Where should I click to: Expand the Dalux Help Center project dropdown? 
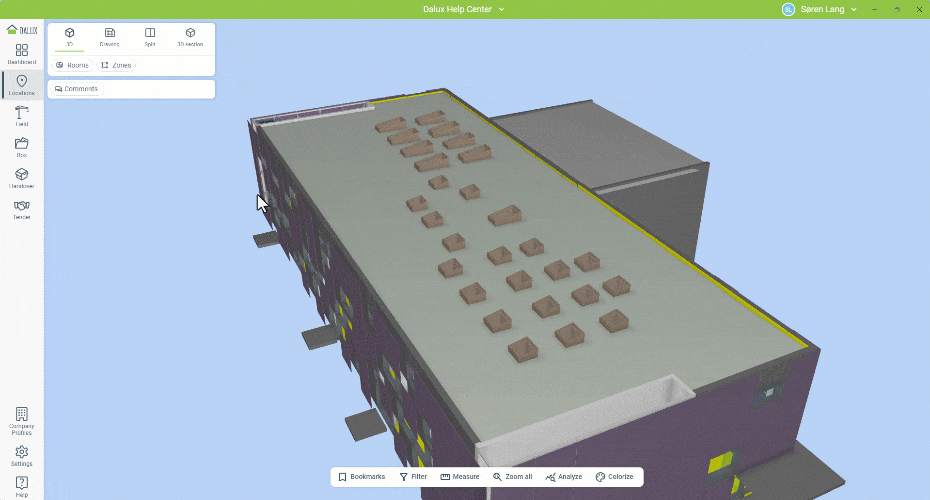pos(464,9)
